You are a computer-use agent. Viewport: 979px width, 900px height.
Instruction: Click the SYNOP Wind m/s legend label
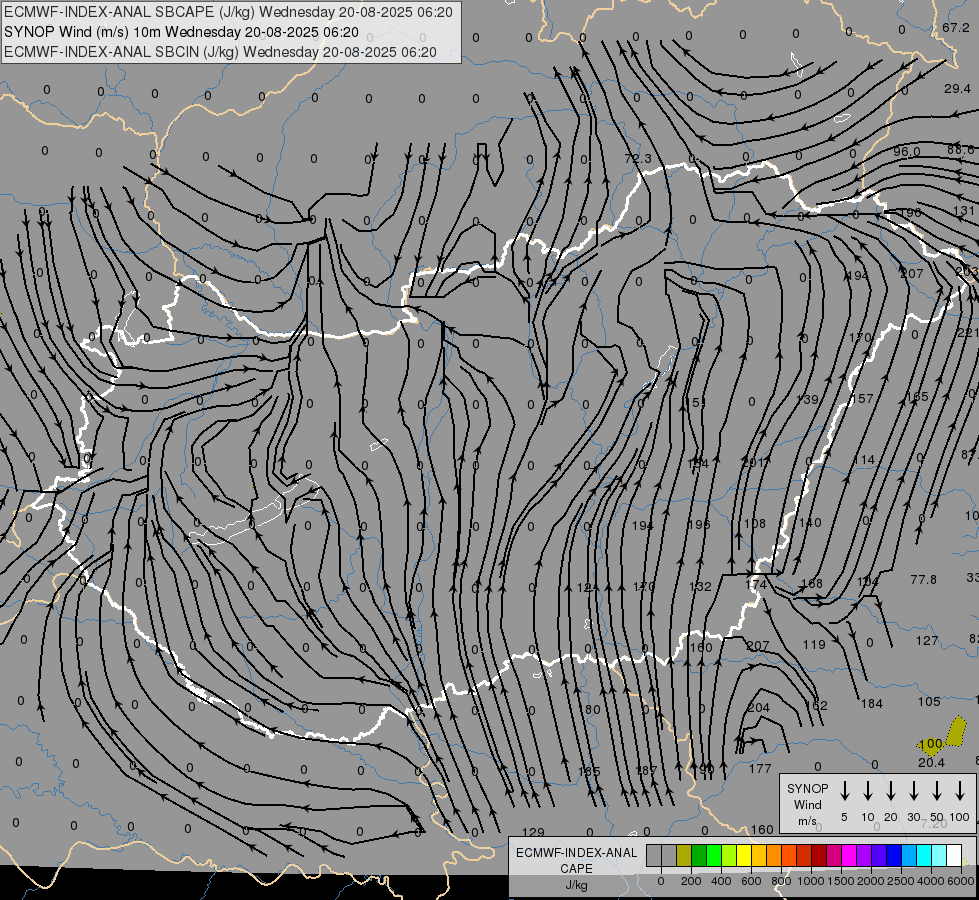coord(807,804)
